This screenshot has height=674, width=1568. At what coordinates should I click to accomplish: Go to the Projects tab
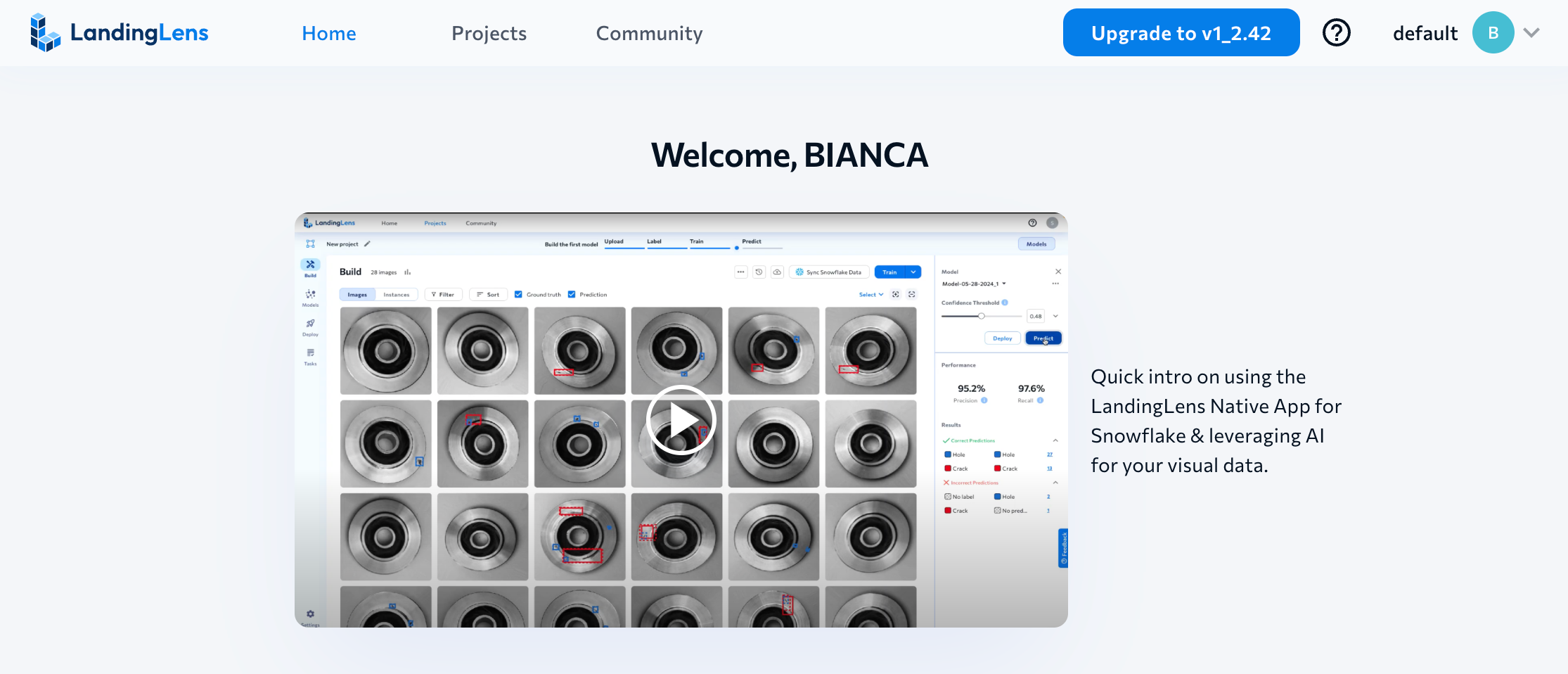(x=489, y=33)
